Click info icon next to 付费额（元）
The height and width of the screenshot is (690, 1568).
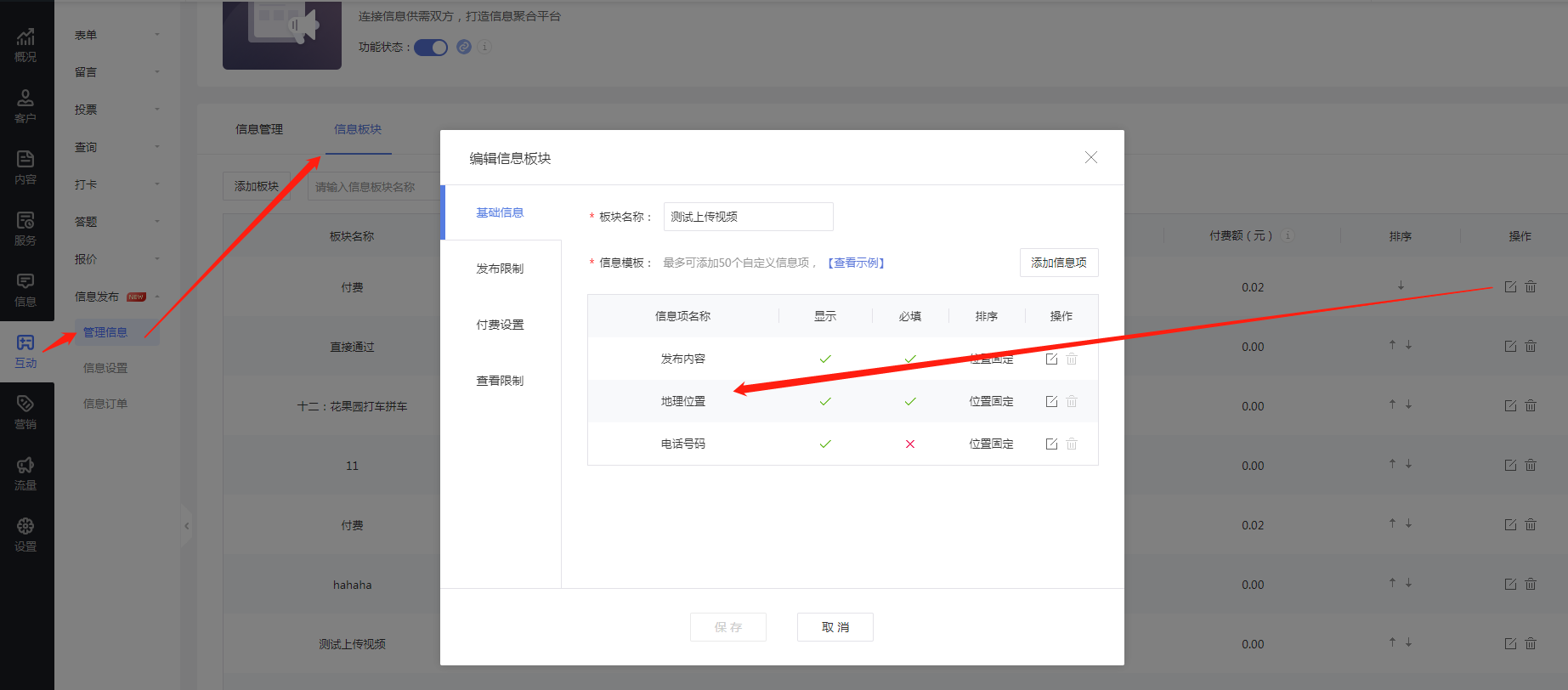pyautogui.click(x=1288, y=235)
